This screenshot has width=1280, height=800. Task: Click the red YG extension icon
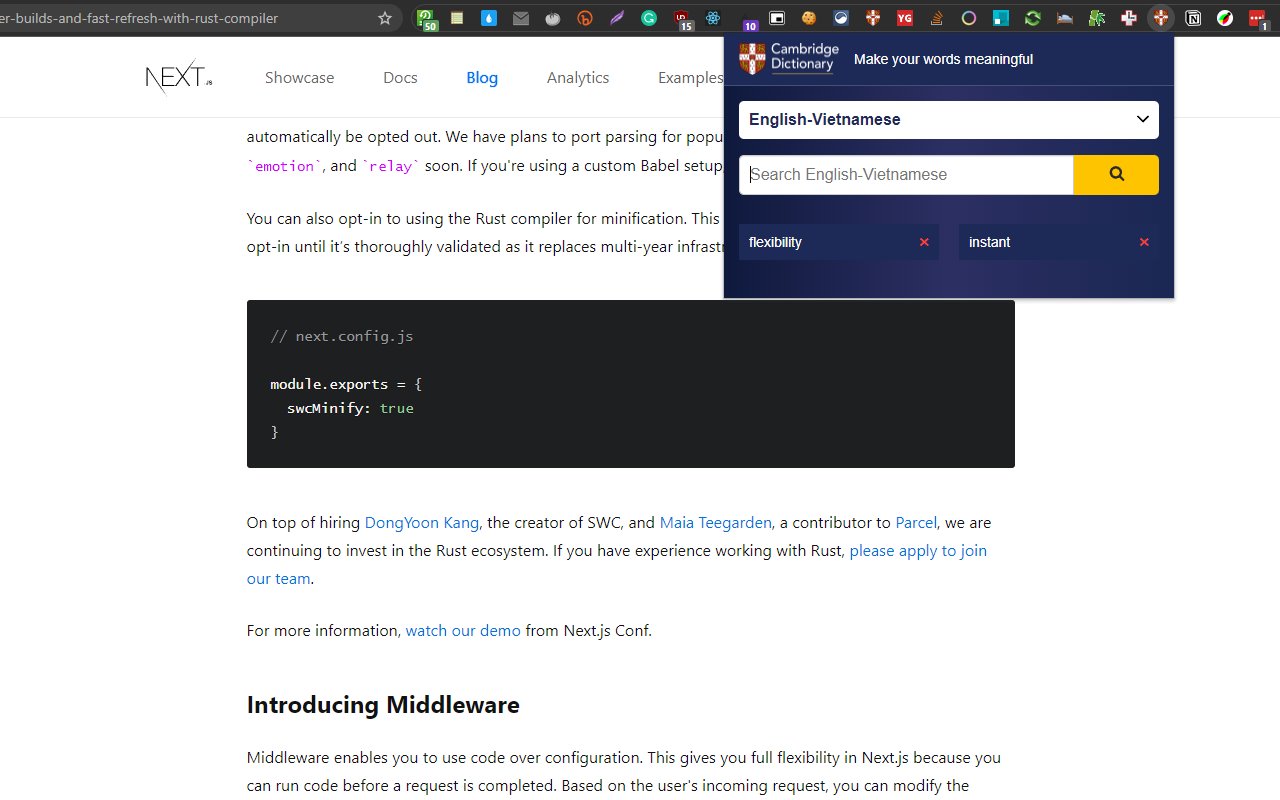point(904,18)
